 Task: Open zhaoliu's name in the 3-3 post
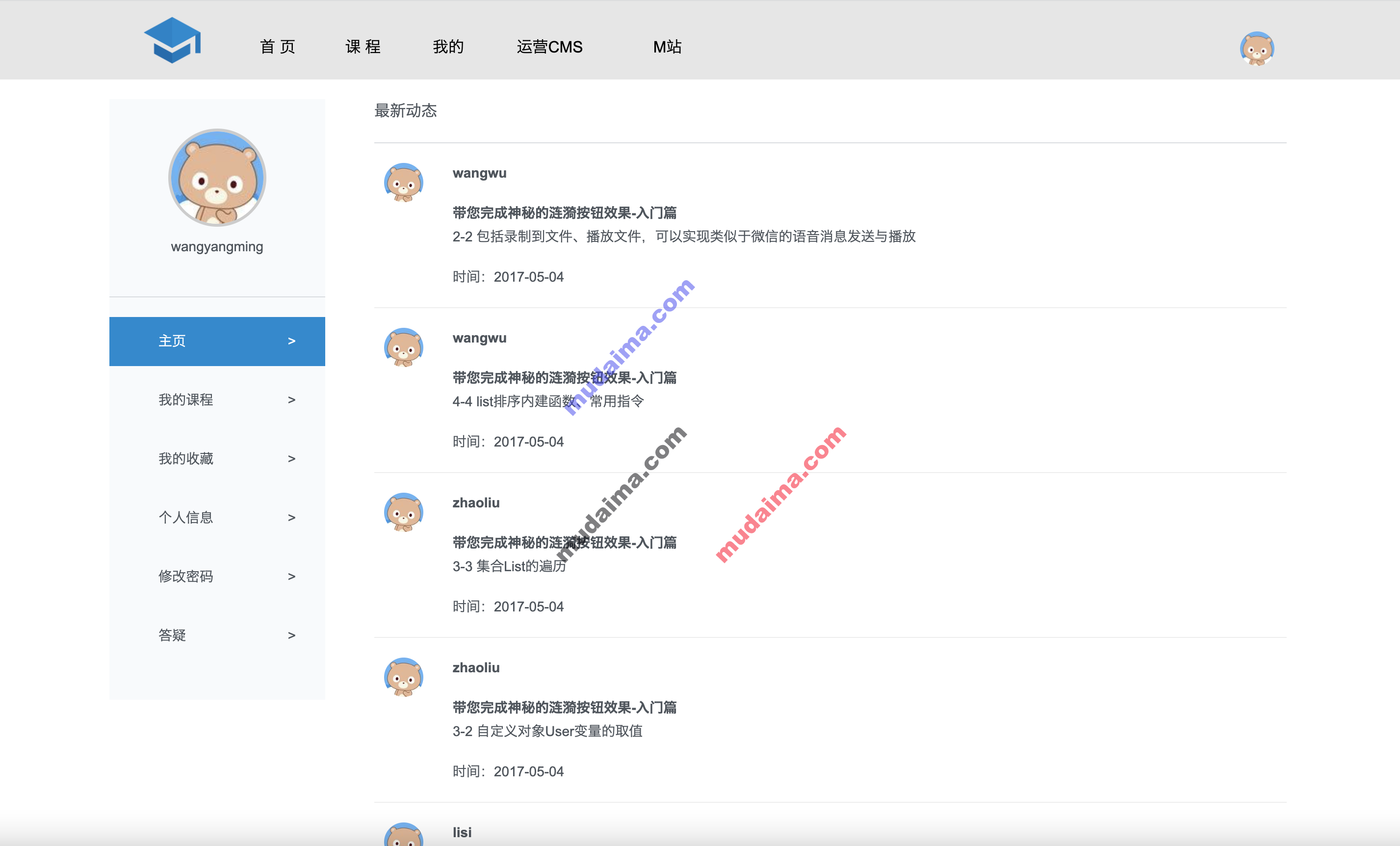tap(476, 503)
